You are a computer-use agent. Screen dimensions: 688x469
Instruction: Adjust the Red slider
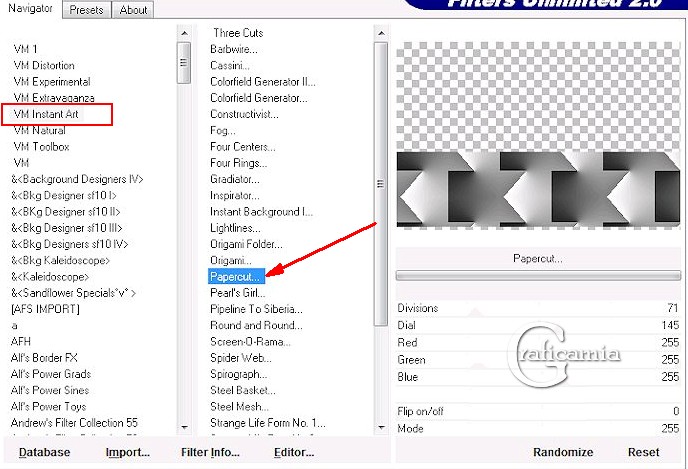pos(538,343)
